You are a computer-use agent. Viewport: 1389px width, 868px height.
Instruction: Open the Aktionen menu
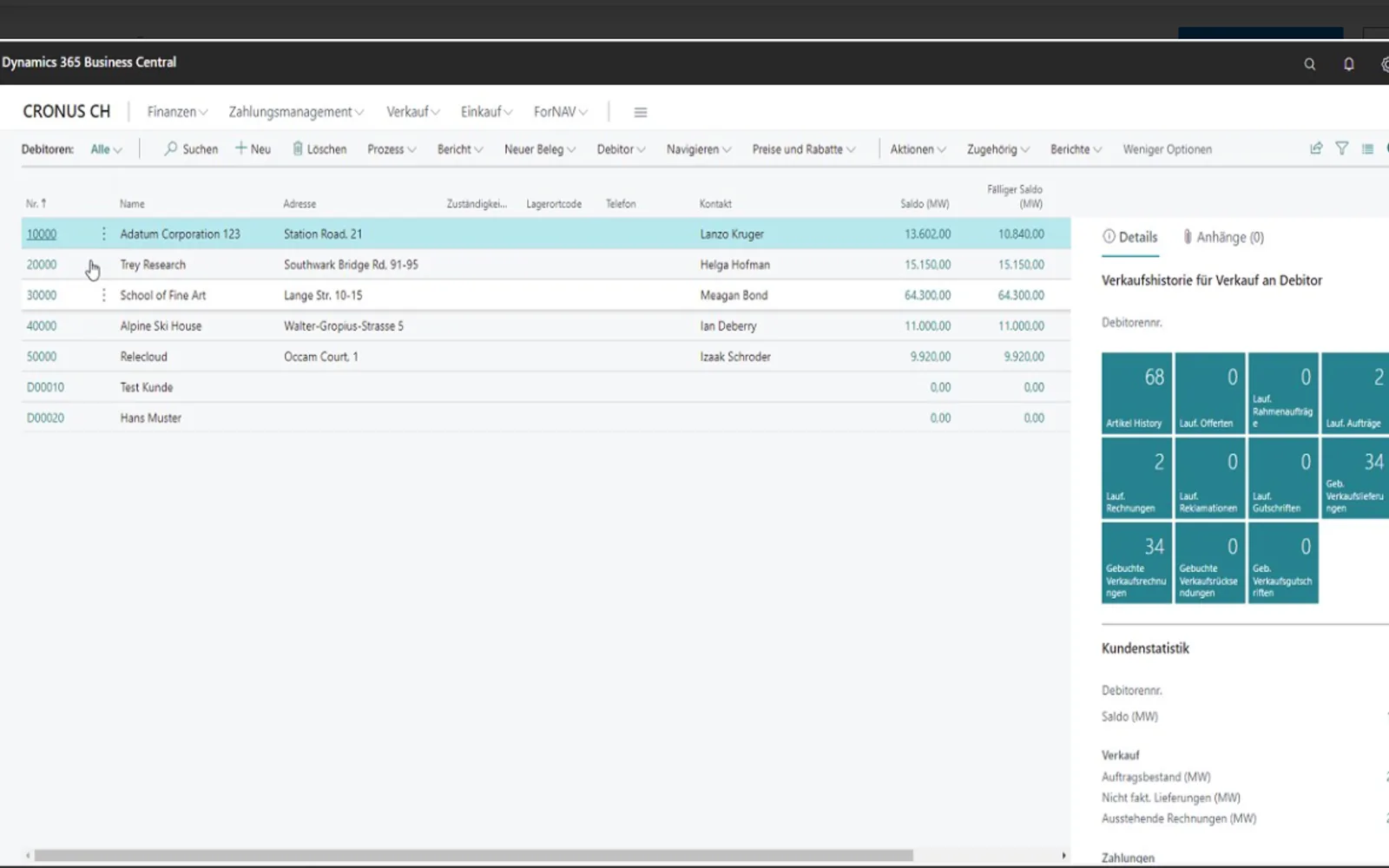pos(918,149)
